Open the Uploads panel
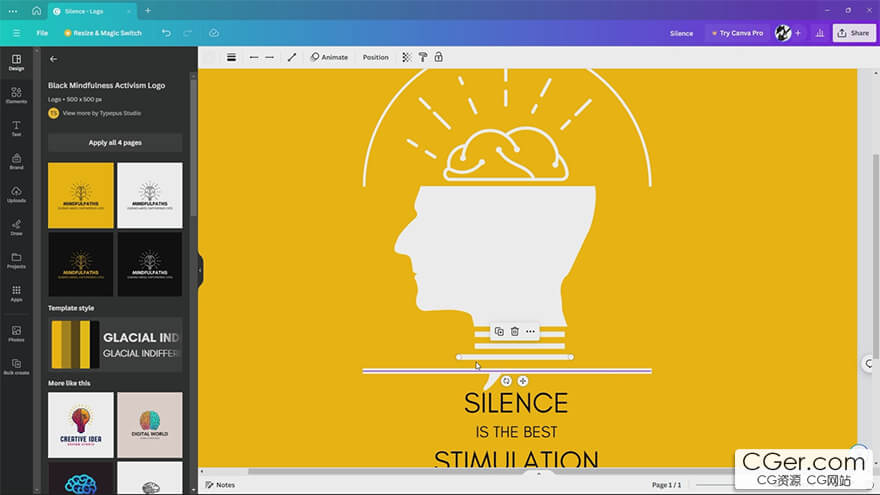The width and height of the screenshot is (880, 495). 16,195
